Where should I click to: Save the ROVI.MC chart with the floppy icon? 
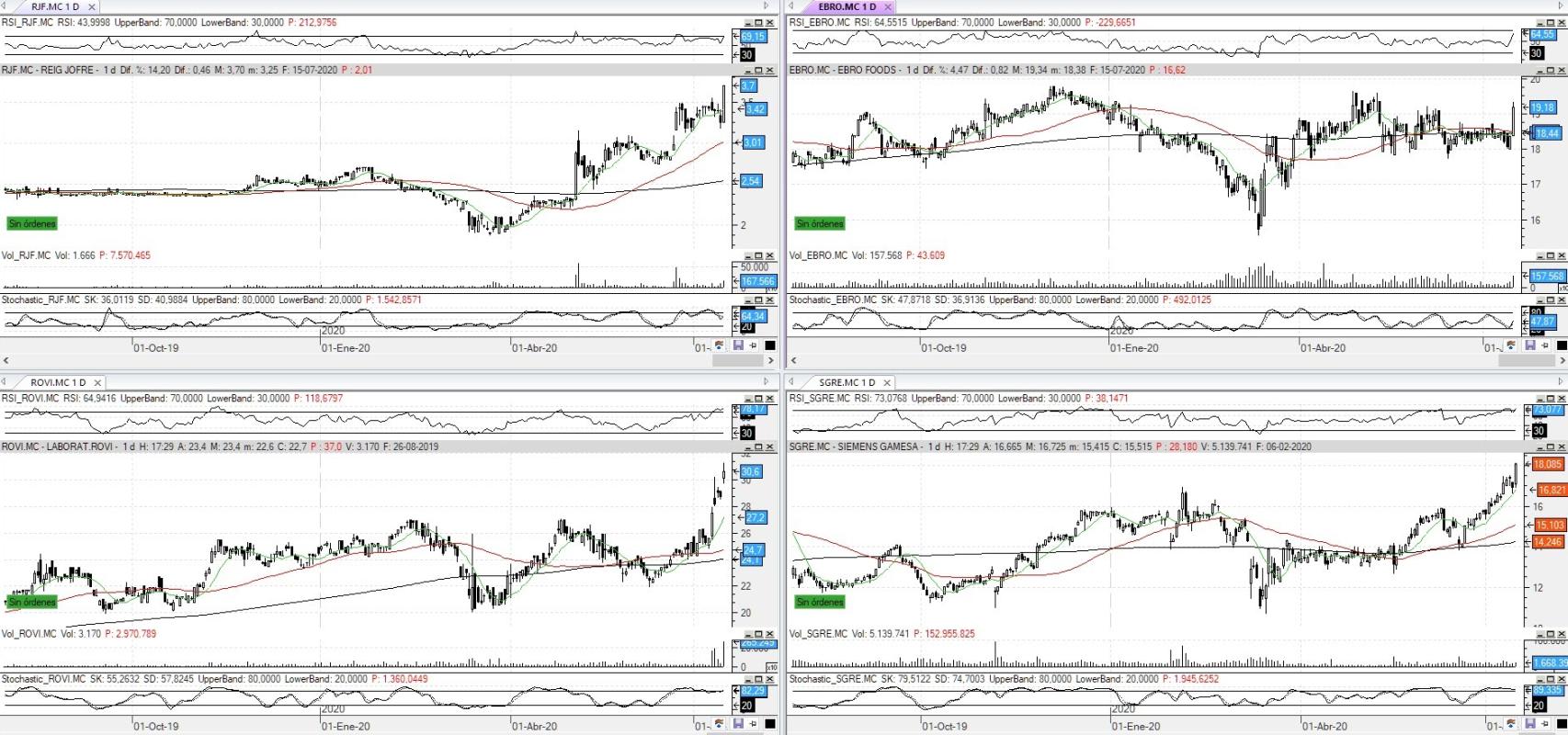click(738, 724)
